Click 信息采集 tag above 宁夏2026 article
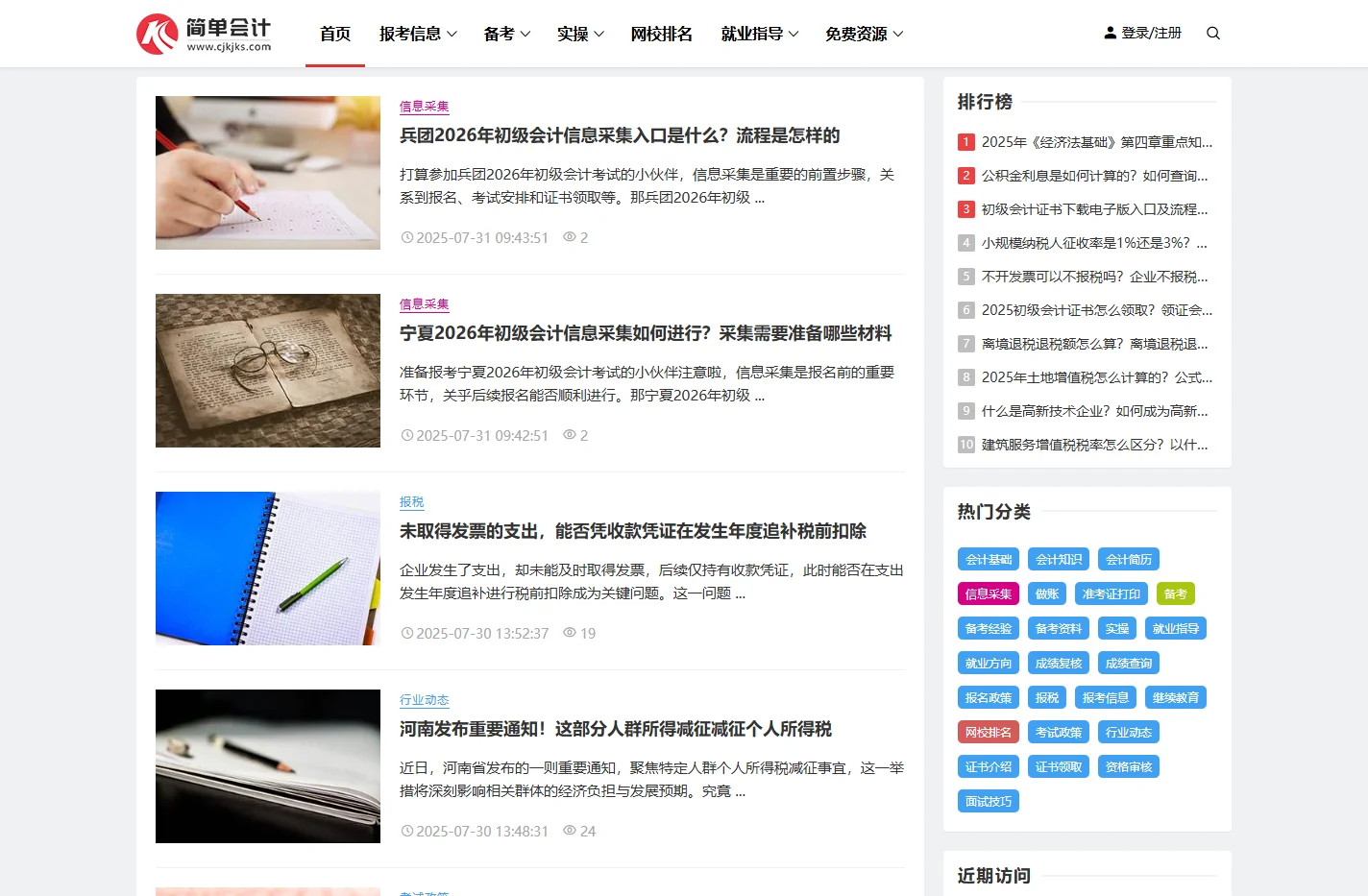The image size is (1368, 896). (x=425, y=304)
